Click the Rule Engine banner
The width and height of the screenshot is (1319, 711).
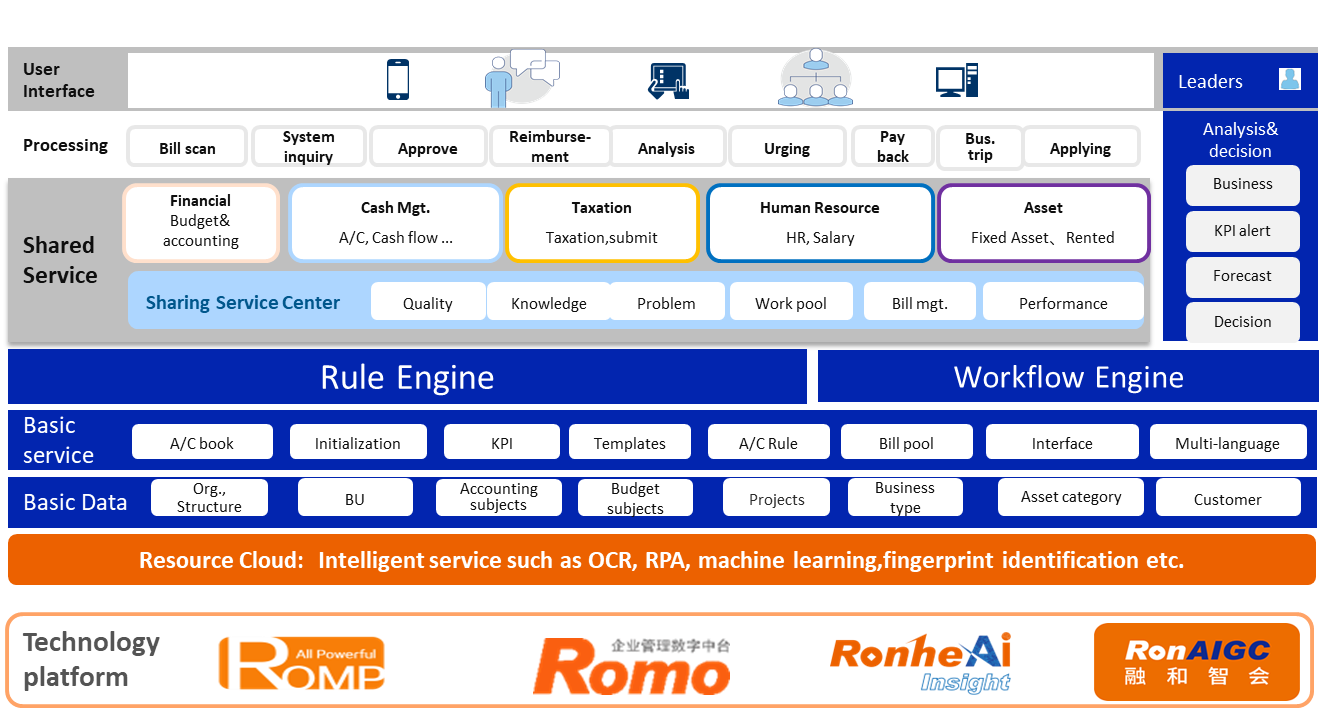click(x=407, y=377)
